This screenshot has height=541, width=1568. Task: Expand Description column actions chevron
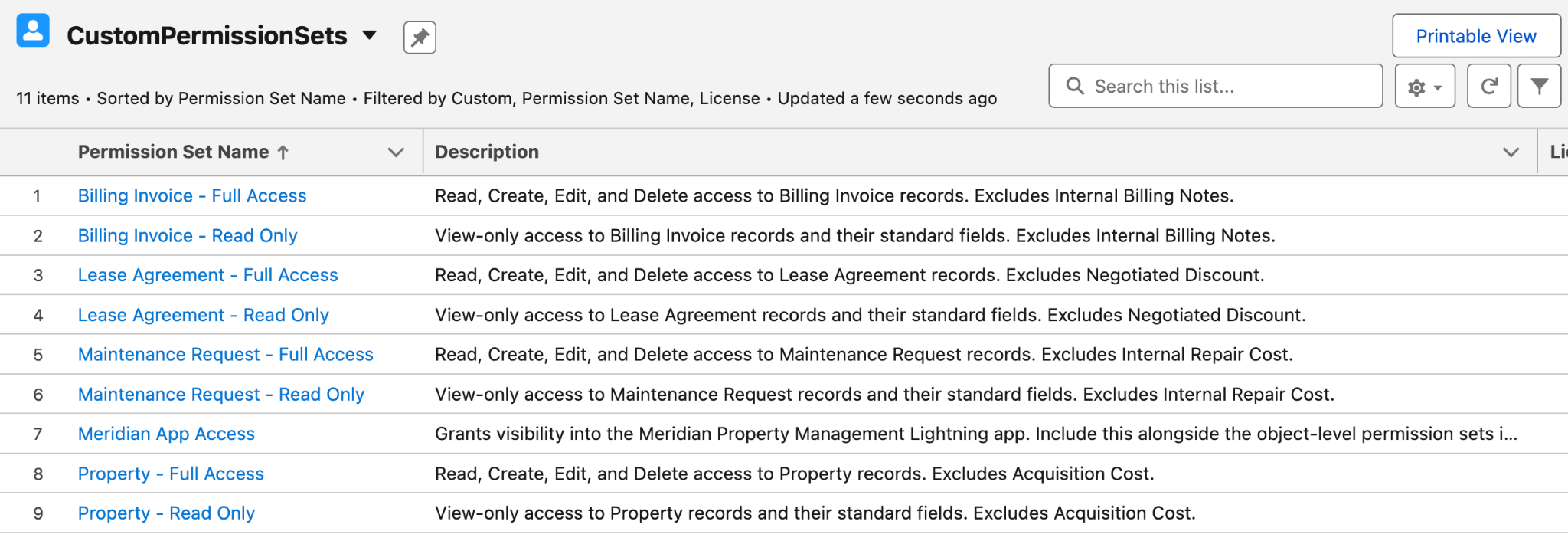coord(1511,152)
